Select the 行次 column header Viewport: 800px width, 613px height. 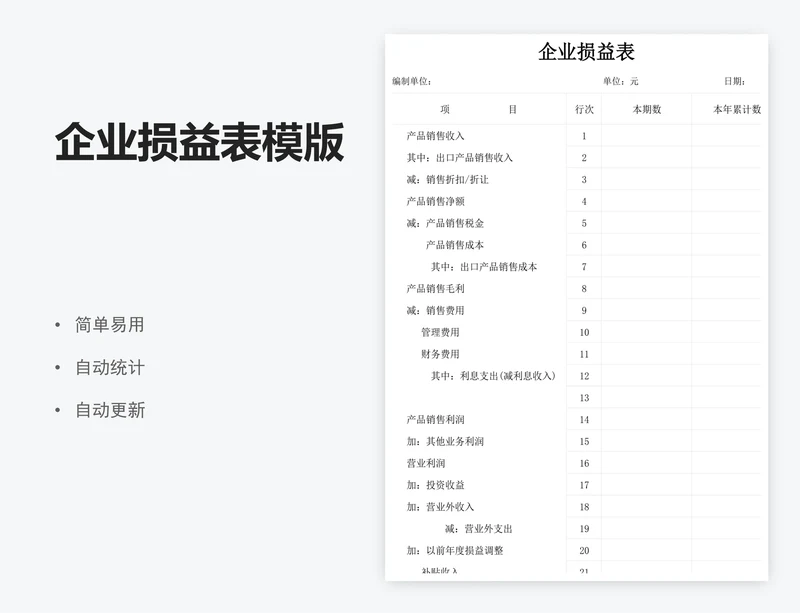[584, 109]
